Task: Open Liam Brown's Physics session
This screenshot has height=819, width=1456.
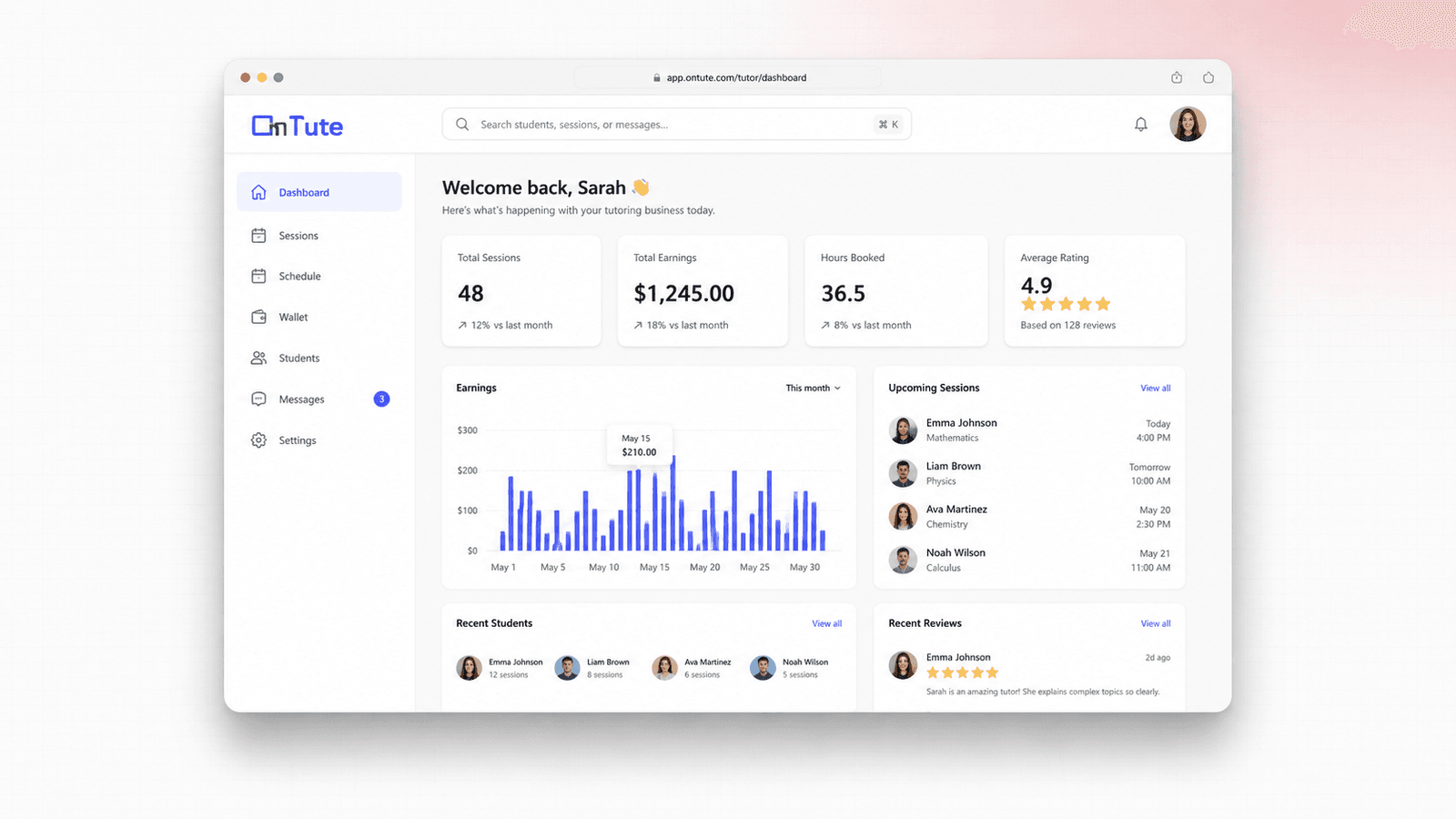Action: pyautogui.click(x=1029, y=473)
